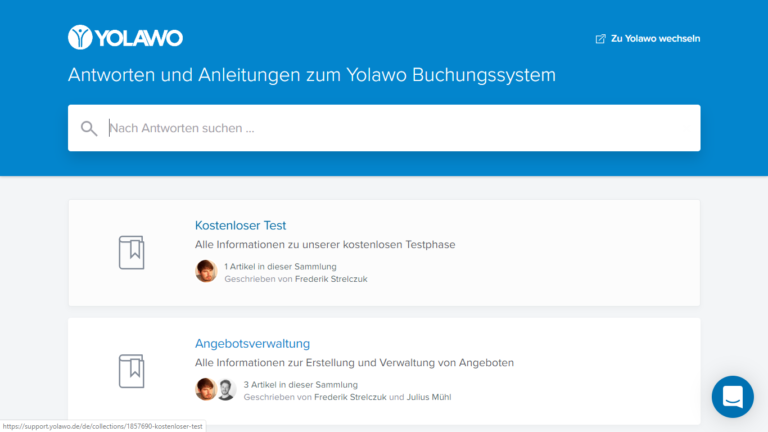Click author name Julius Mühl
Screen dimensions: 768x432
pos(429,397)
